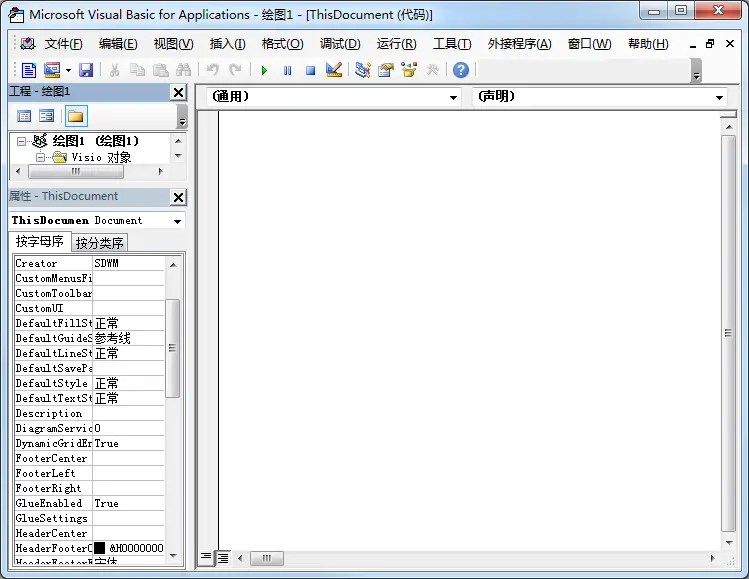Click Procedure View button at bottom left
The image size is (749, 579).
[x=206, y=558]
